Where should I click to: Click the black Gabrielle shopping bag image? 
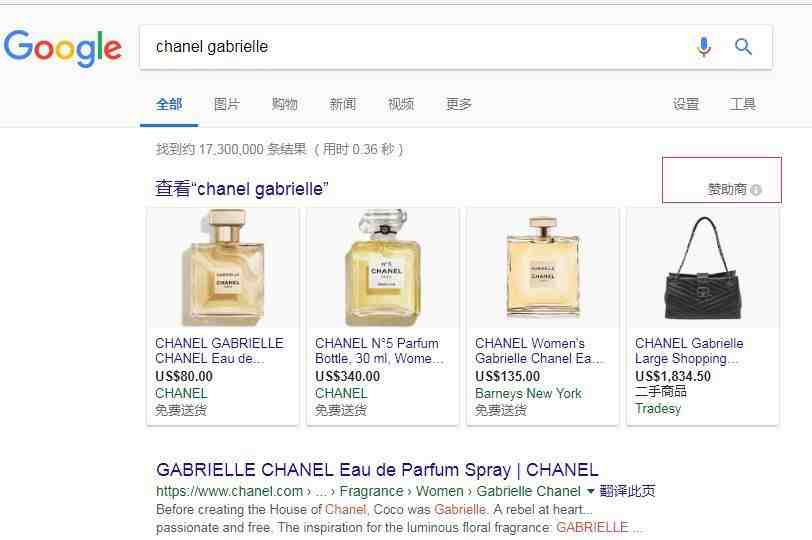[x=703, y=268]
